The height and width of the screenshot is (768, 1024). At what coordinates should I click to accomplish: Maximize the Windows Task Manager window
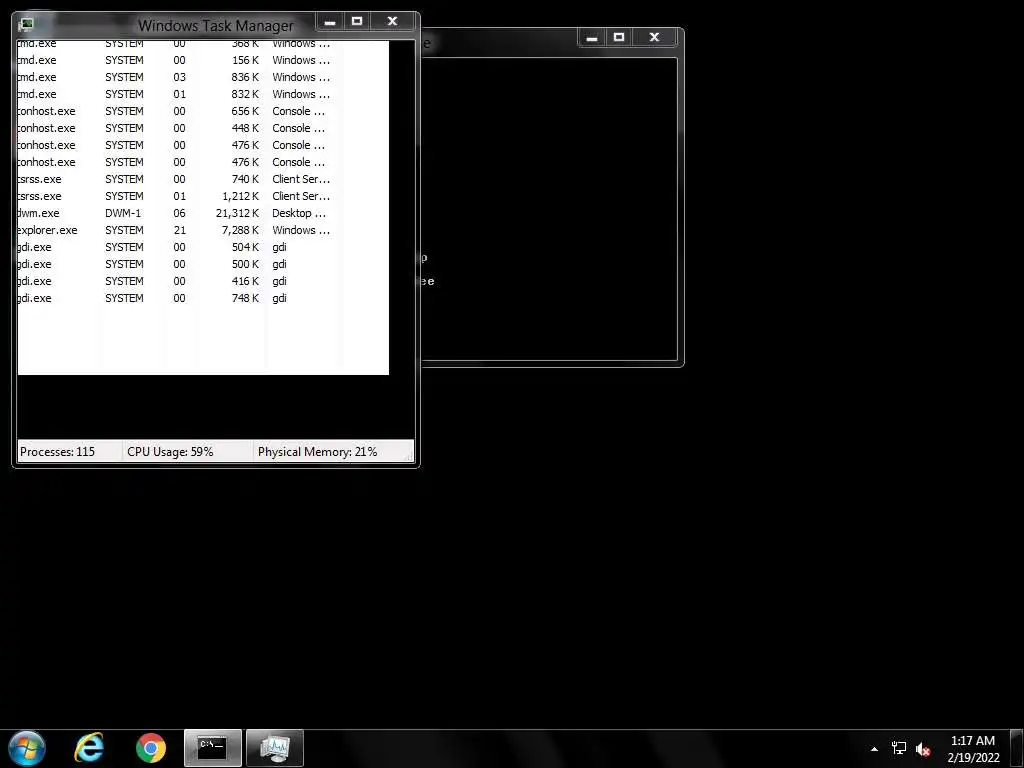coord(357,22)
